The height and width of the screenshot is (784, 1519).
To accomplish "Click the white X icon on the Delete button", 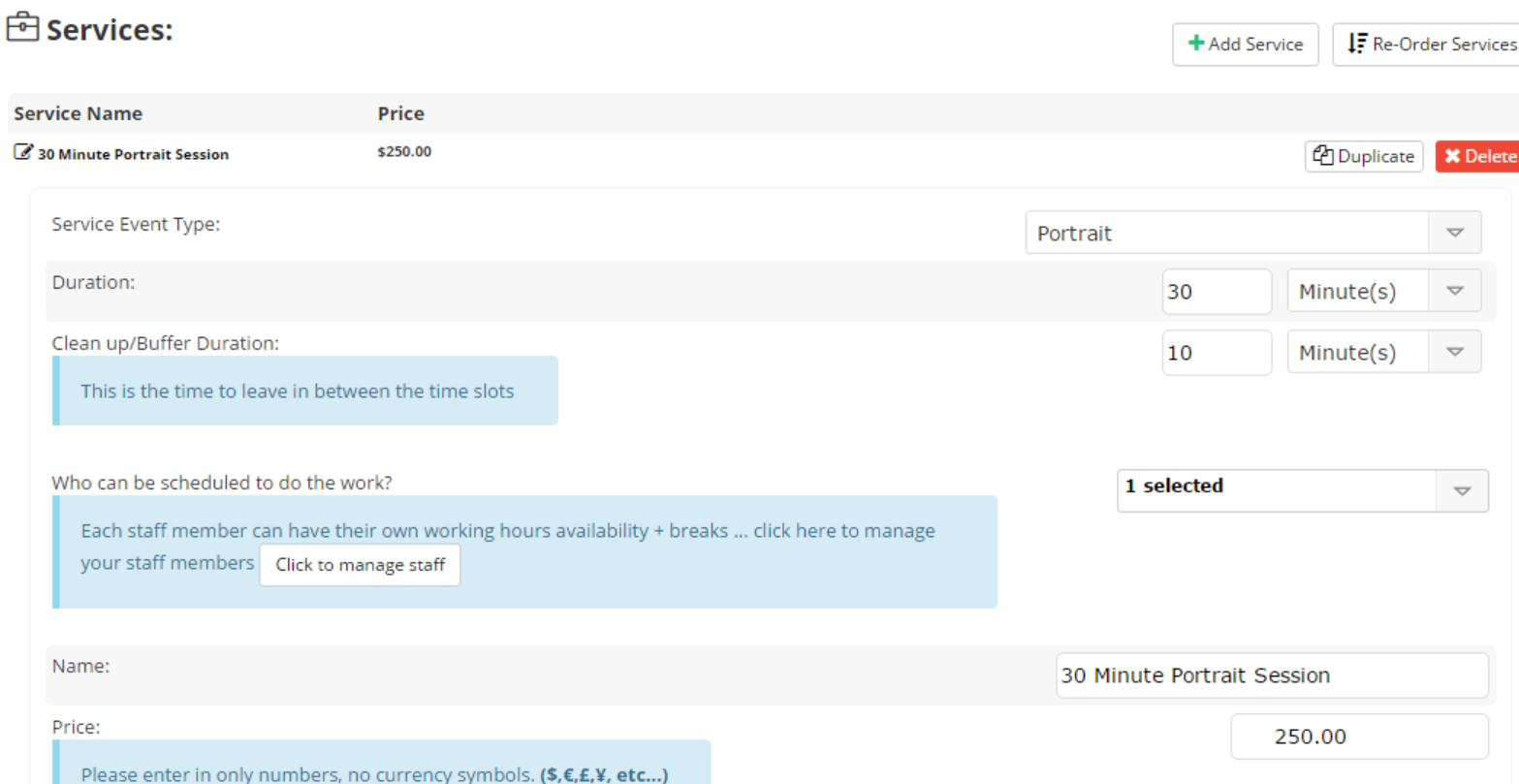I will 1451,155.
